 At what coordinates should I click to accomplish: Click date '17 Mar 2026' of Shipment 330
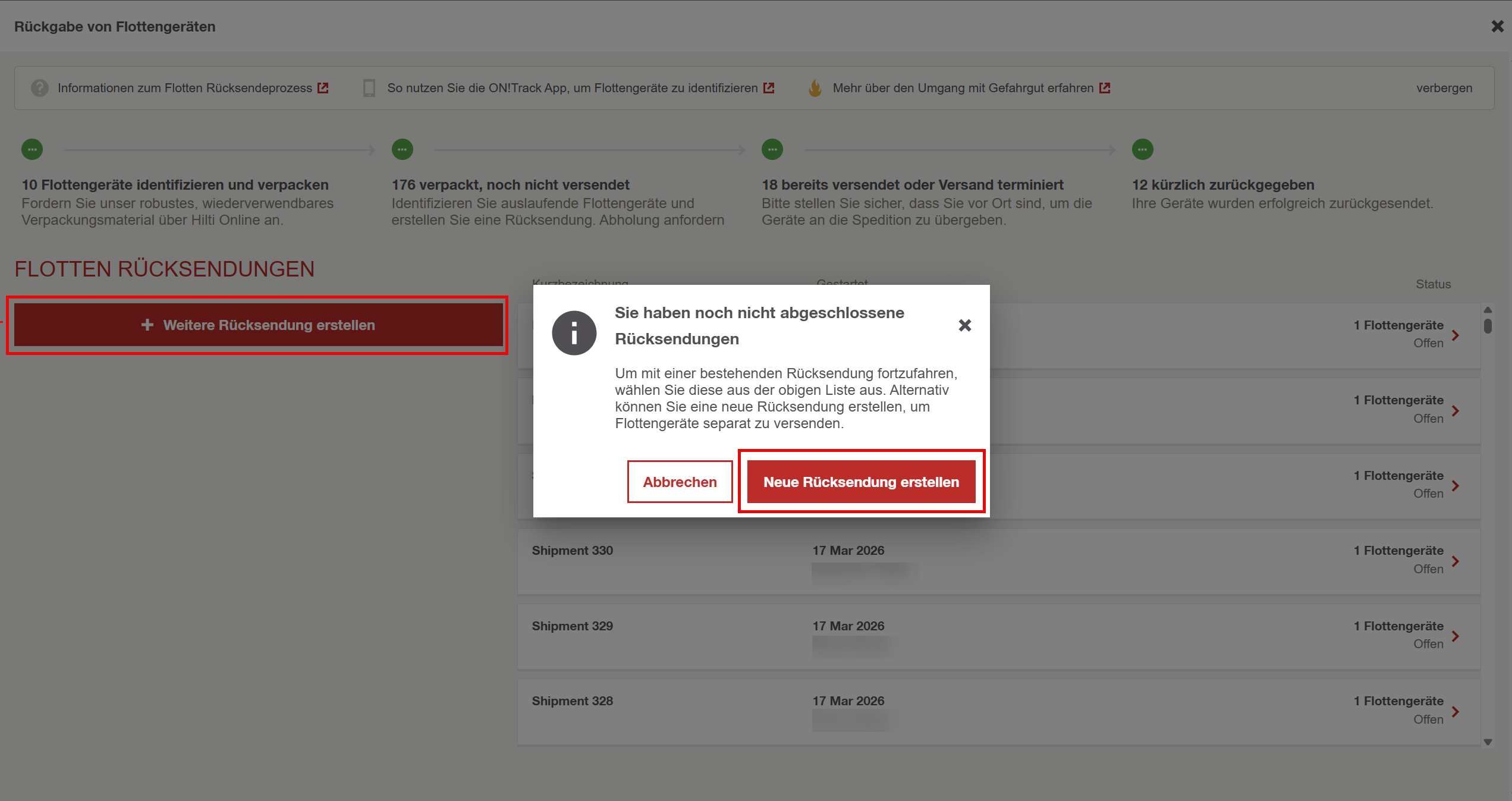(848, 551)
